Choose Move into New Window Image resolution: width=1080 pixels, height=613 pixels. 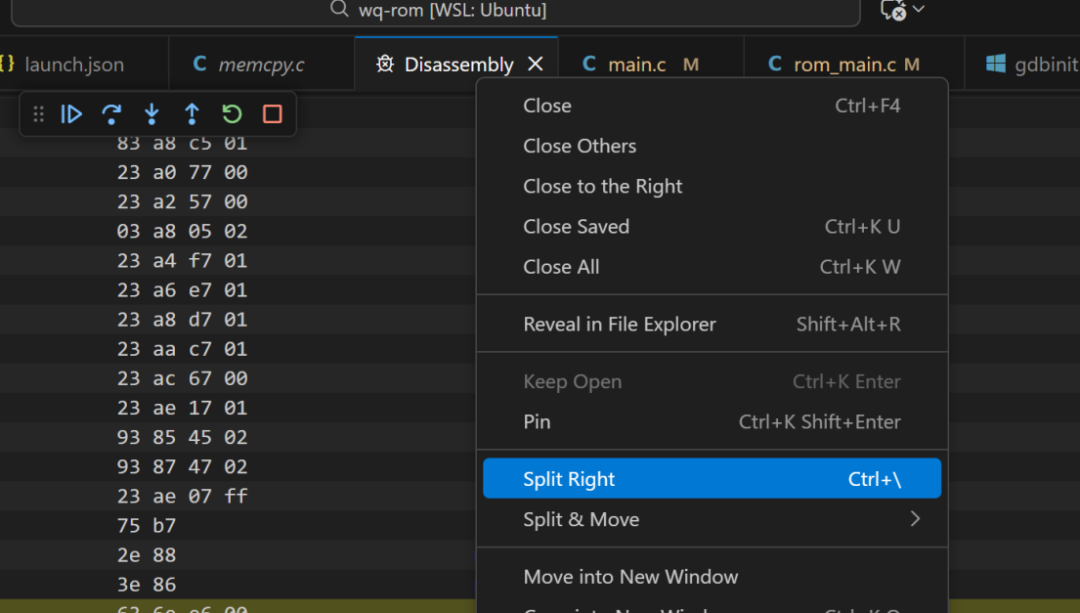tap(712, 576)
